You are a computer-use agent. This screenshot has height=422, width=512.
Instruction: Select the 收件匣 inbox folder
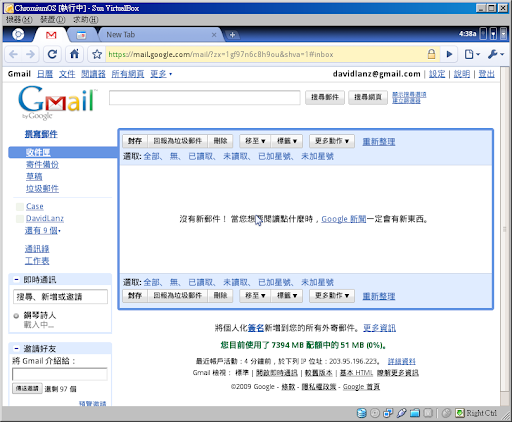tap(38, 152)
